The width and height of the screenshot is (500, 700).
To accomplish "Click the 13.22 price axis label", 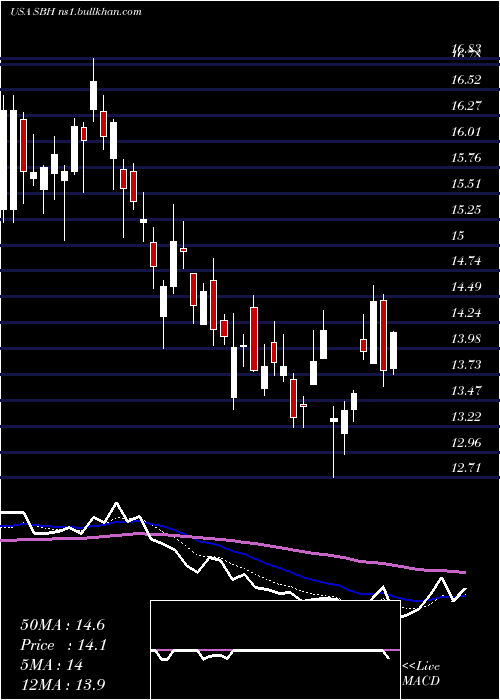I will (466, 417).
